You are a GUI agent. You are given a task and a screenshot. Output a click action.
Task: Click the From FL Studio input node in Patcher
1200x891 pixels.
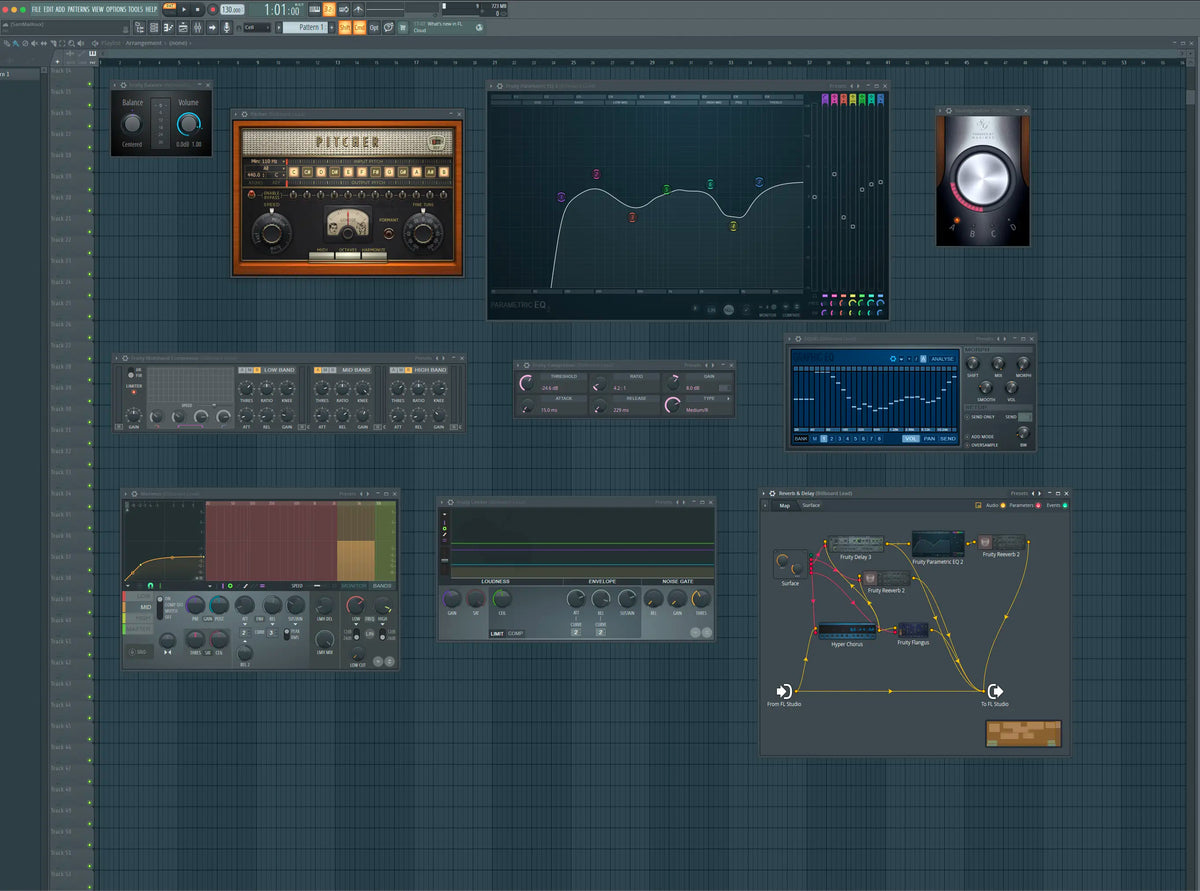pyautogui.click(x=785, y=690)
